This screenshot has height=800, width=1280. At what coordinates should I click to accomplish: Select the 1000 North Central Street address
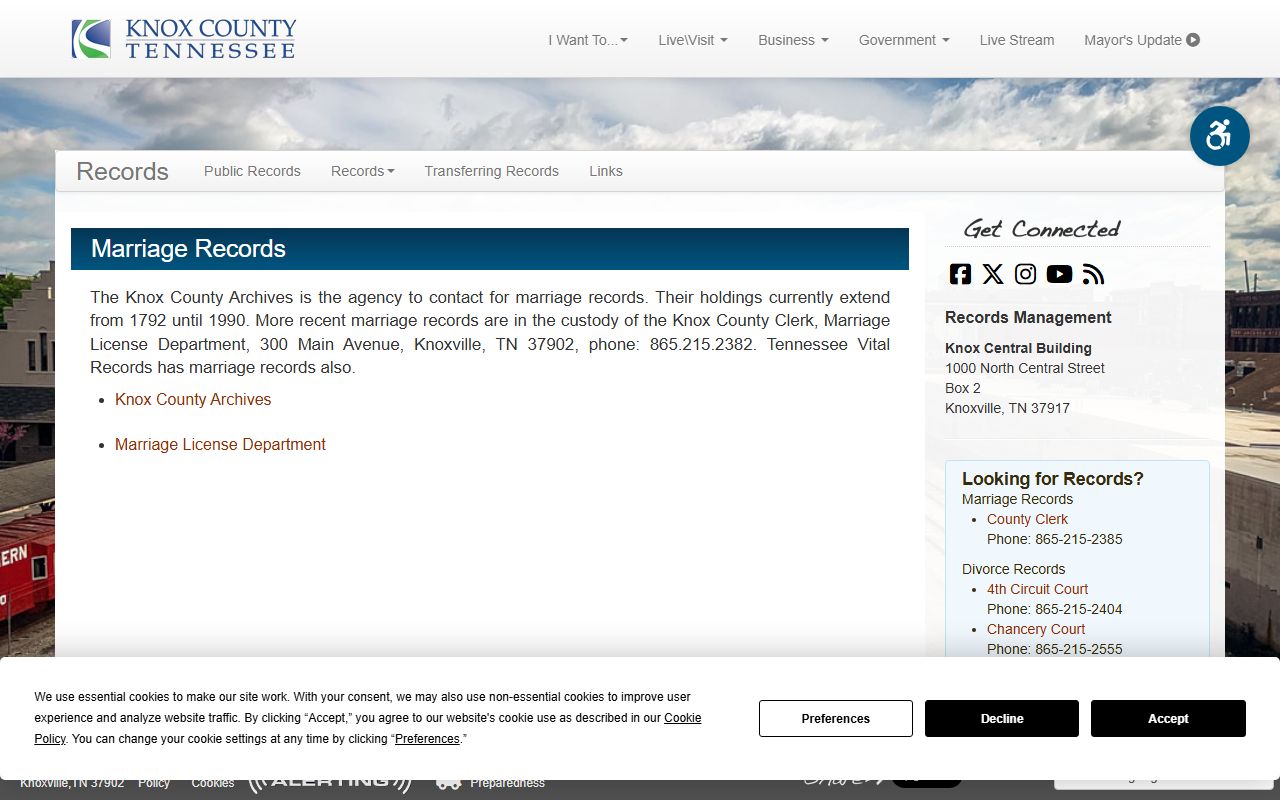click(1025, 368)
